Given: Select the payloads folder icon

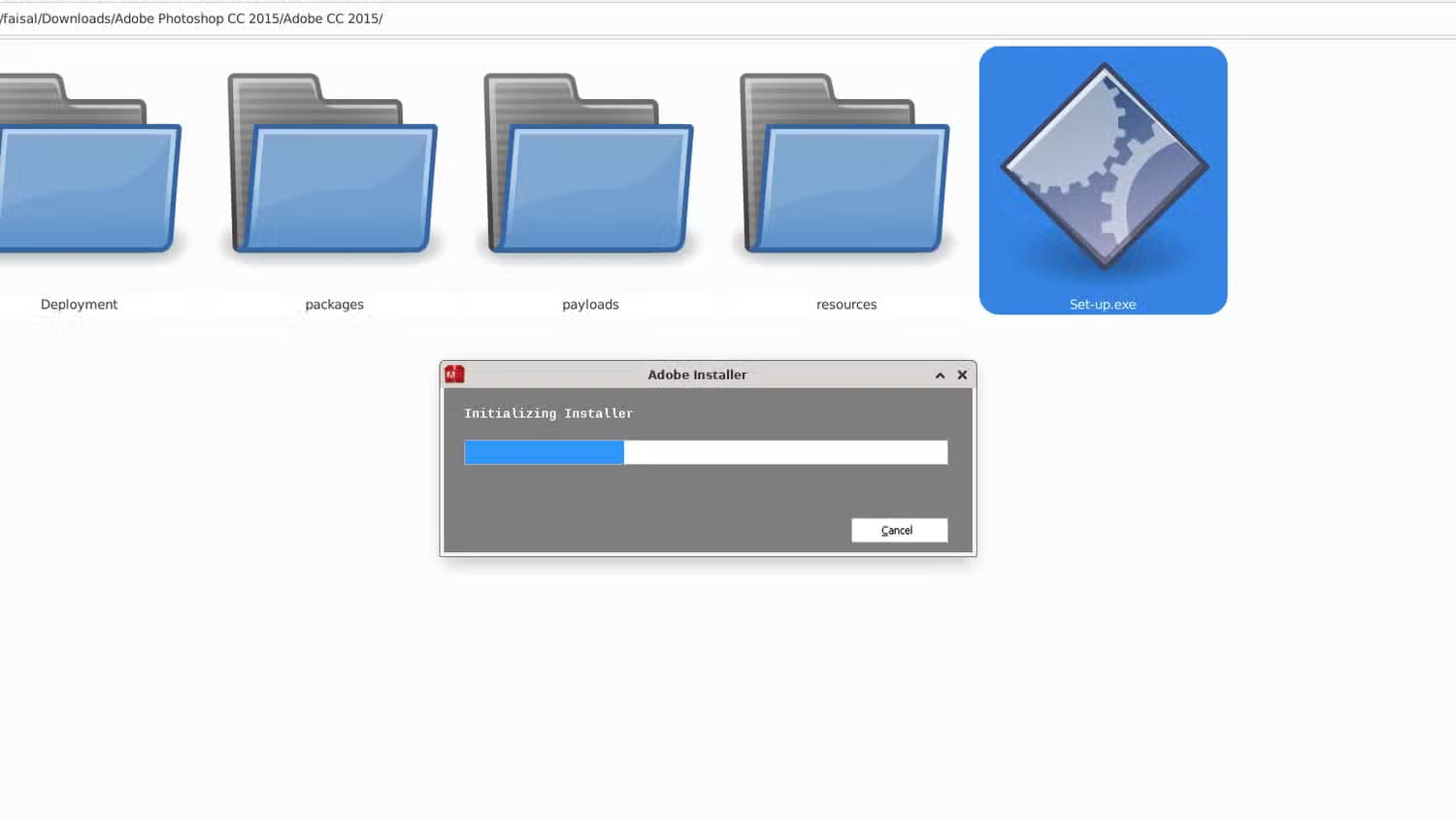Looking at the screenshot, I should 589,163.
